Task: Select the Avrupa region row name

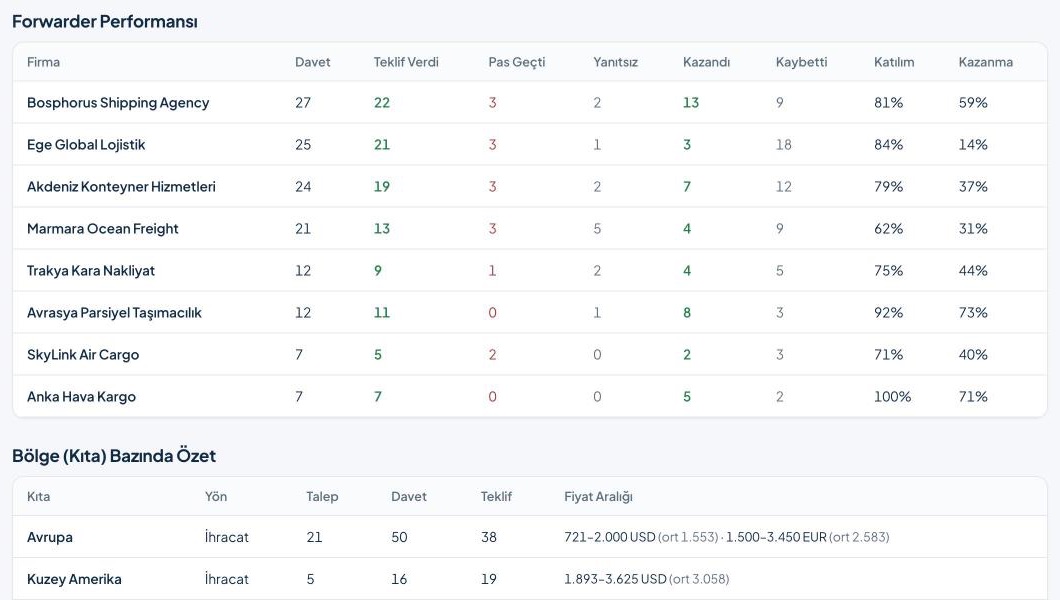Action: (x=49, y=537)
